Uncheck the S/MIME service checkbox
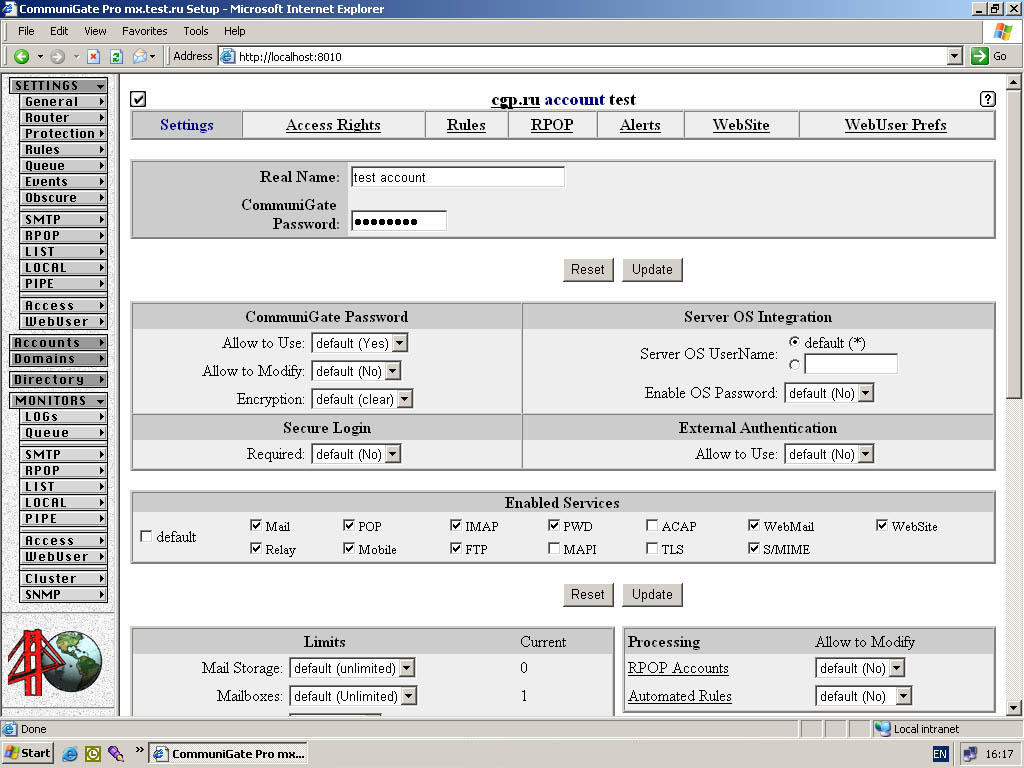 coord(754,548)
